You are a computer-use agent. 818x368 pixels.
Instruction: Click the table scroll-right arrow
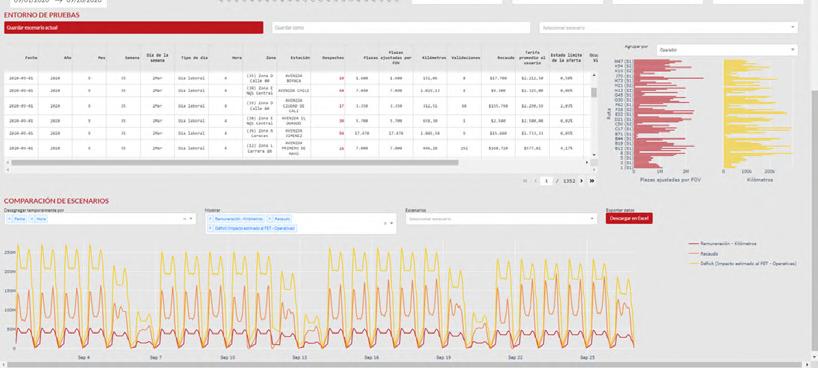tap(586, 162)
